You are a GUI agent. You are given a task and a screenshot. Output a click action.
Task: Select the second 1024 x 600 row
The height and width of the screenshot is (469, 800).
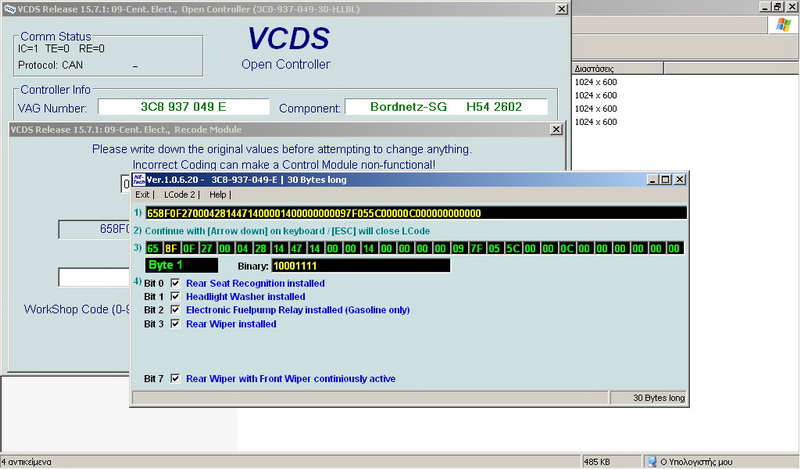coord(596,95)
